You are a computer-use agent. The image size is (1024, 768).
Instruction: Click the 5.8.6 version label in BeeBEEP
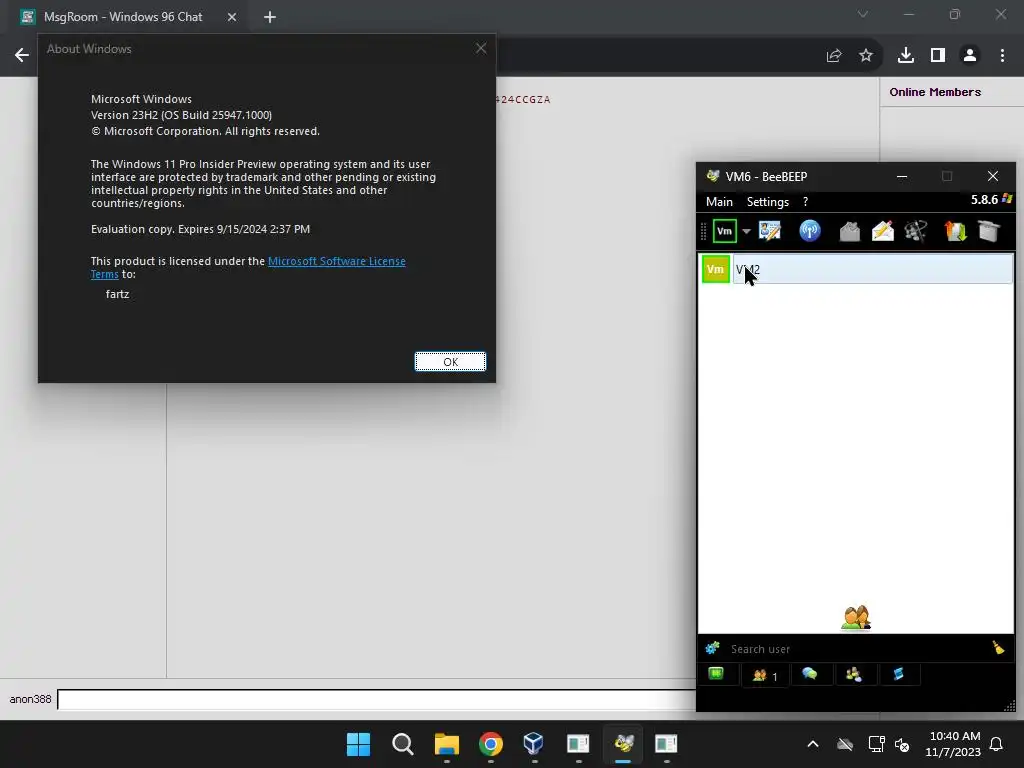(984, 199)
